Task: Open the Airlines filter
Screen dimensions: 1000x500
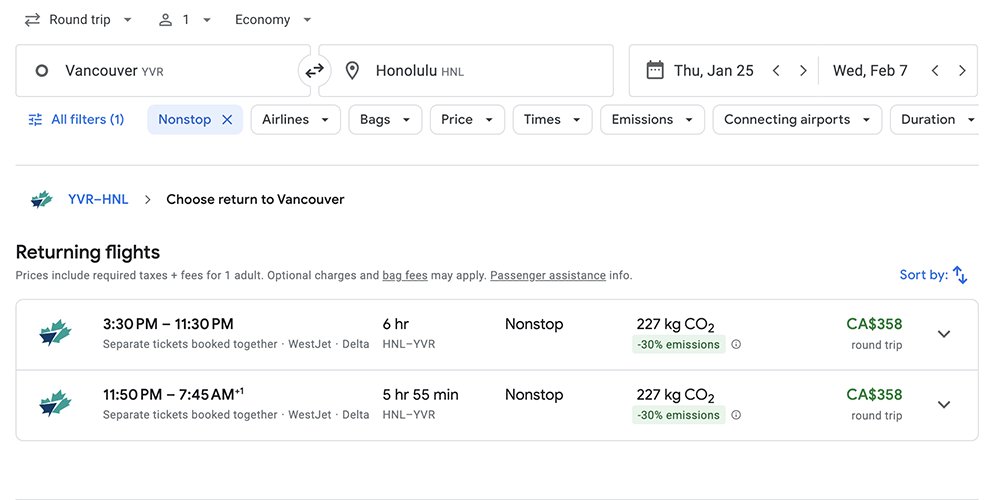Action: (295, 120)
